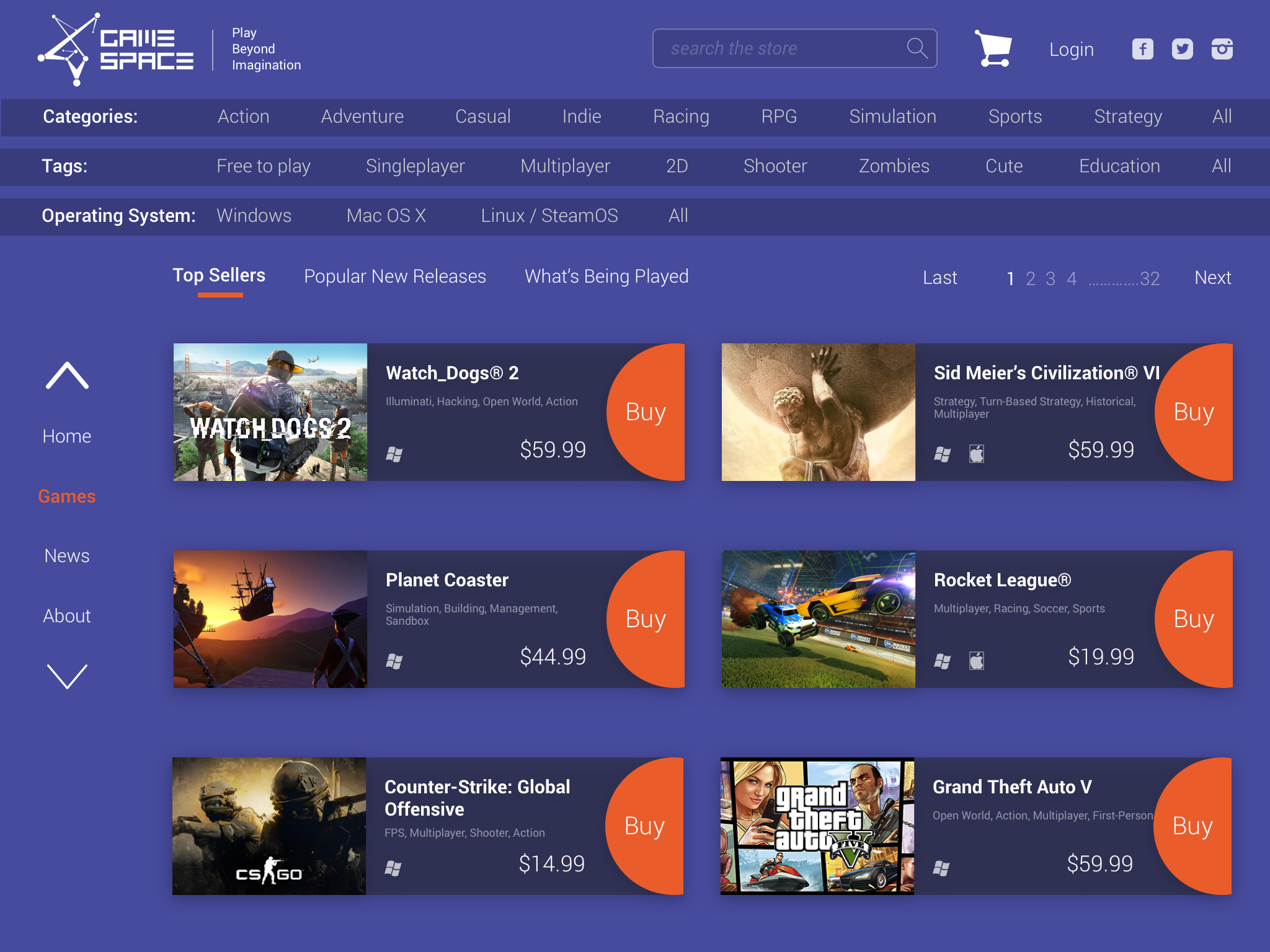Image resolution: width=1270 pixels, height=952 pixels.
Task: Filter games by the Zombies tag
Action: tap(893, 166)
